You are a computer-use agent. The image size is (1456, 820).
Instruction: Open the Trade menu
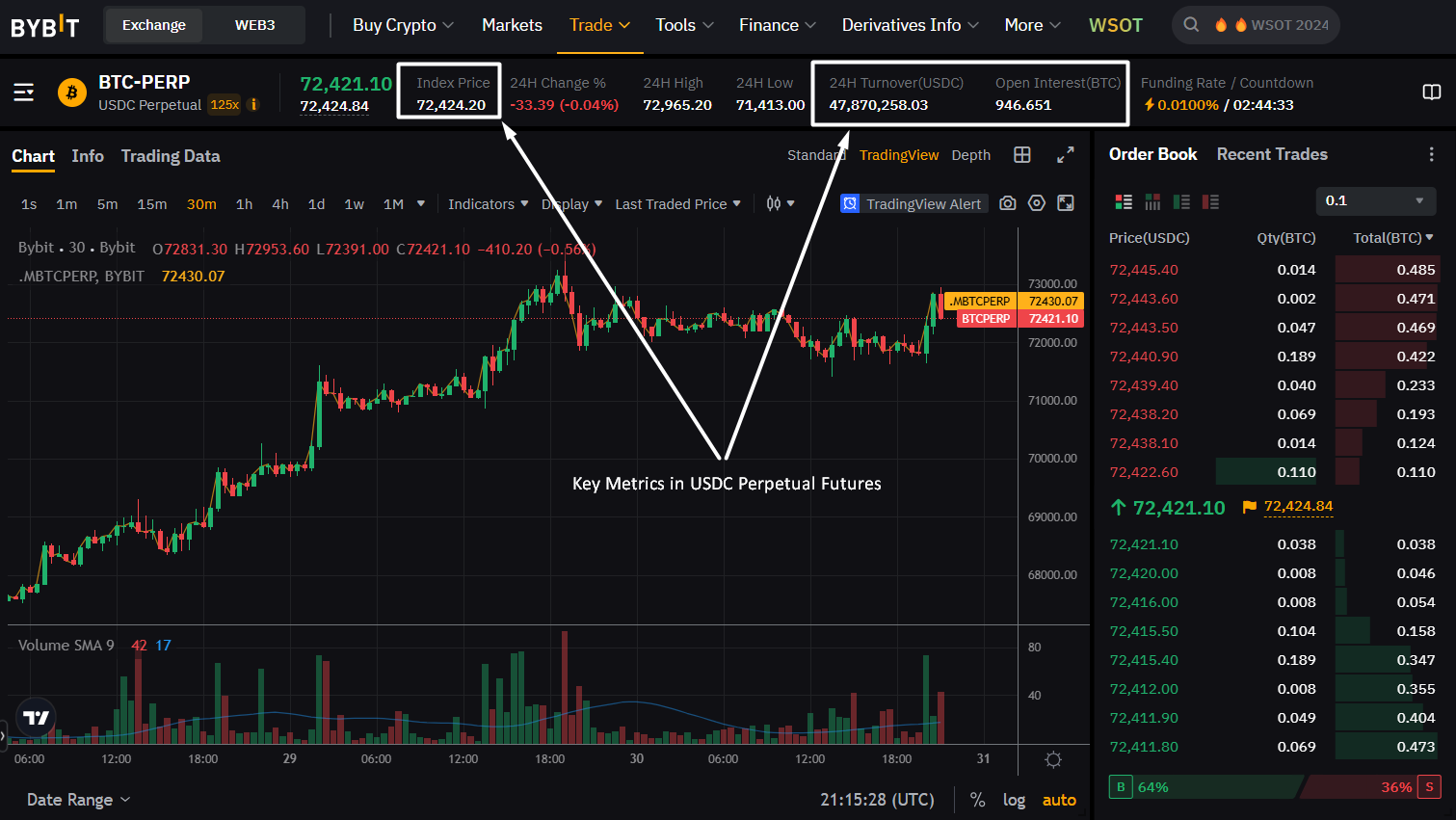point(599,25)
